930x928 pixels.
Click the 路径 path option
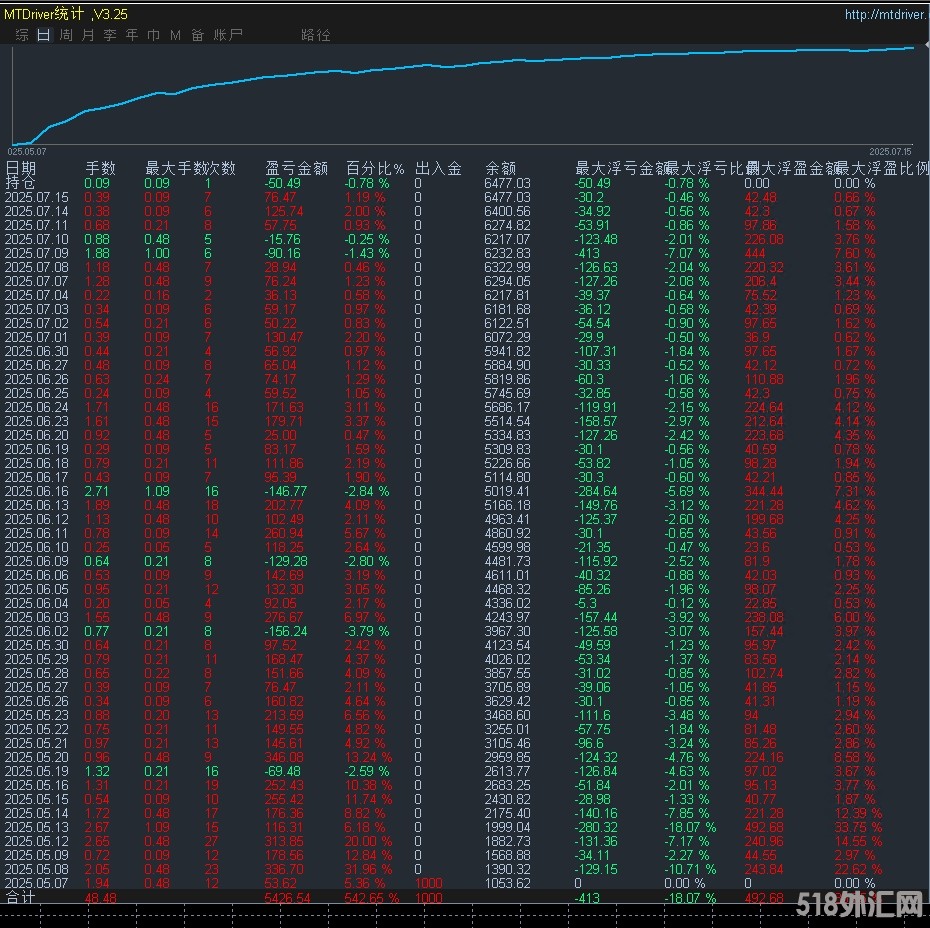[315, 34]
